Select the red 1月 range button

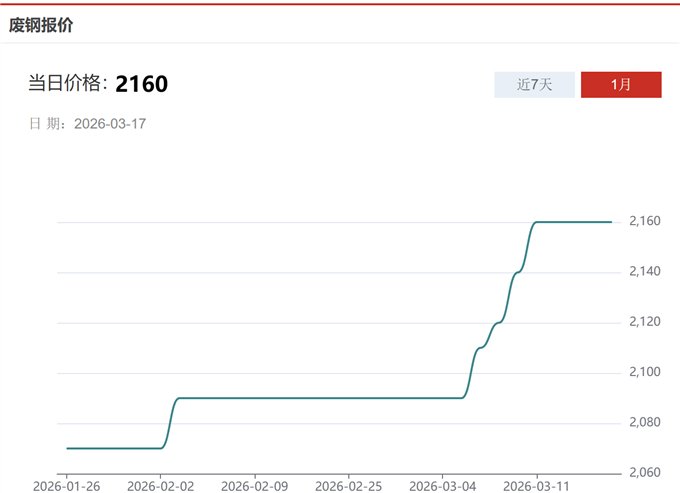click(x=620, y=85)
